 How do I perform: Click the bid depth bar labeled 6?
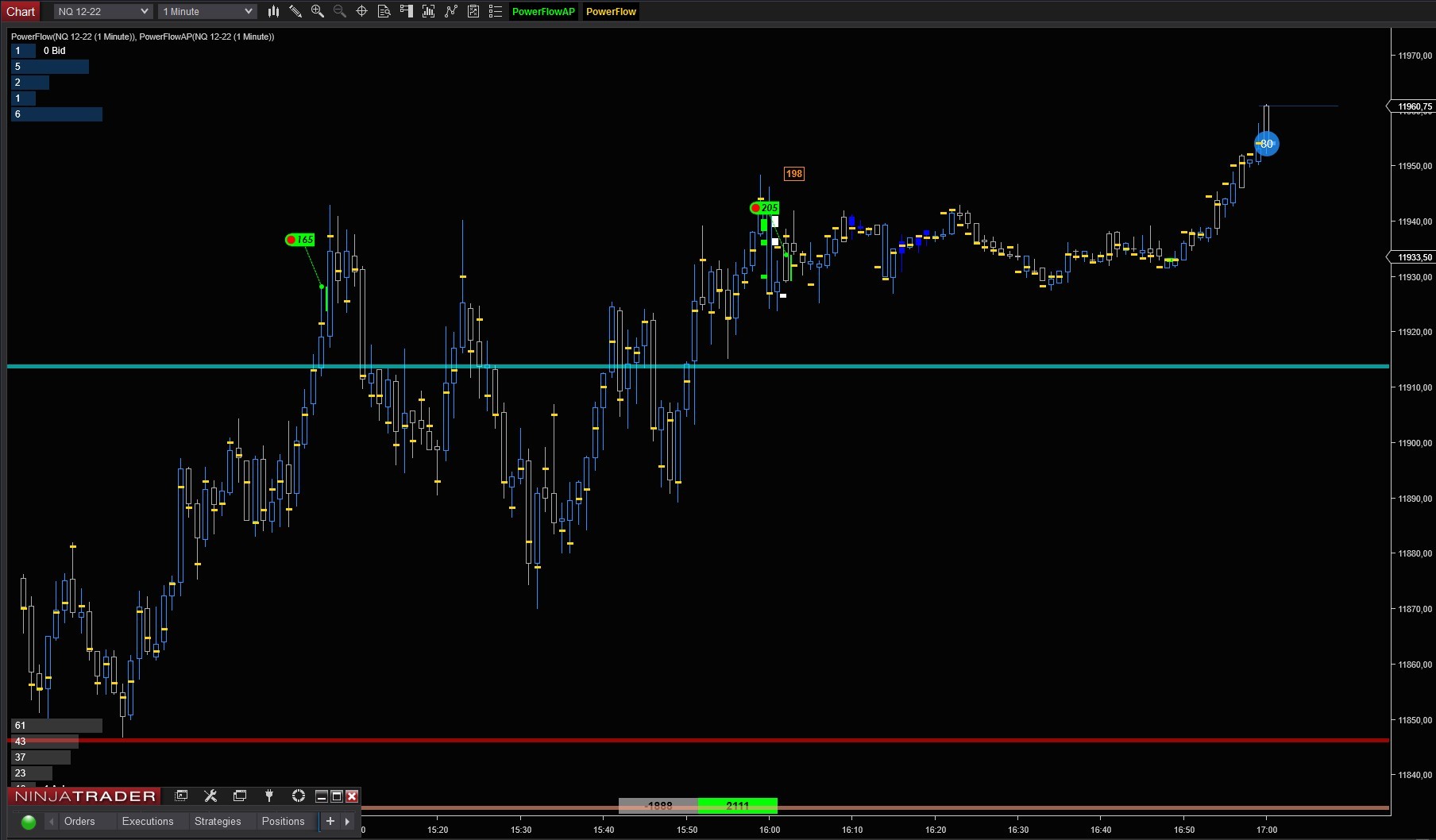click(56, 114)
